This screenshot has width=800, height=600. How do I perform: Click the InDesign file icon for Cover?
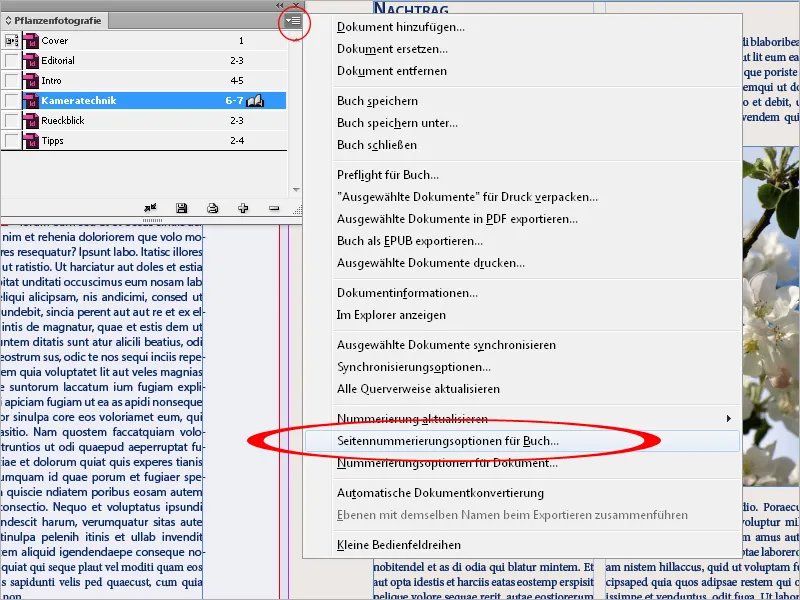(31, 41)
